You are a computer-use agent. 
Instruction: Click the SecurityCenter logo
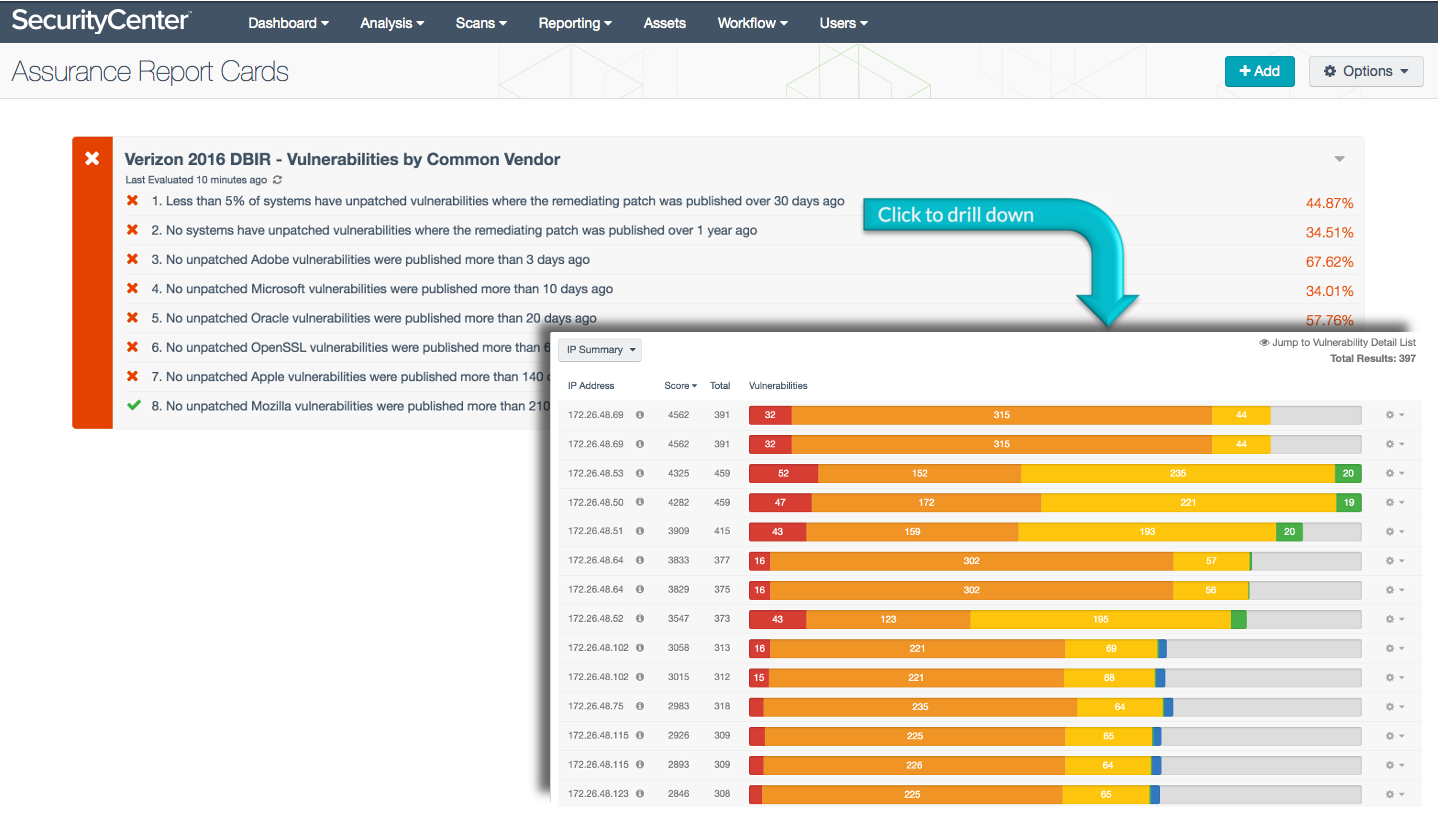(x=101, y=21)
